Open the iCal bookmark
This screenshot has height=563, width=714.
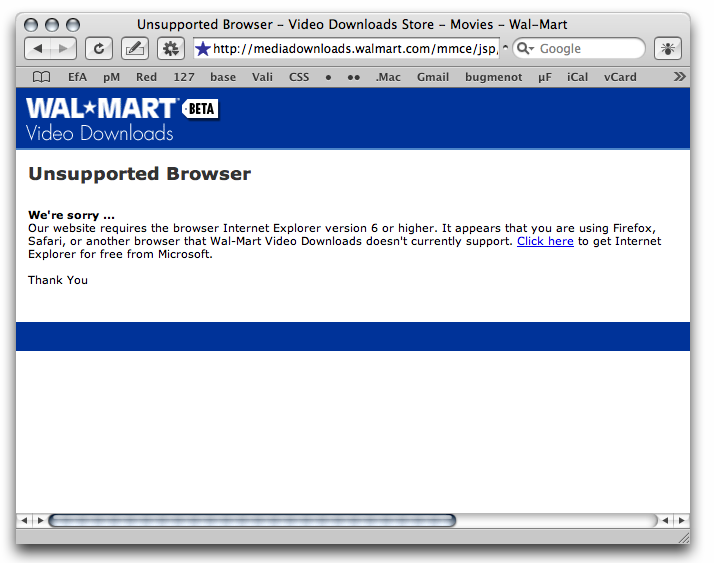tap(577, 77)
